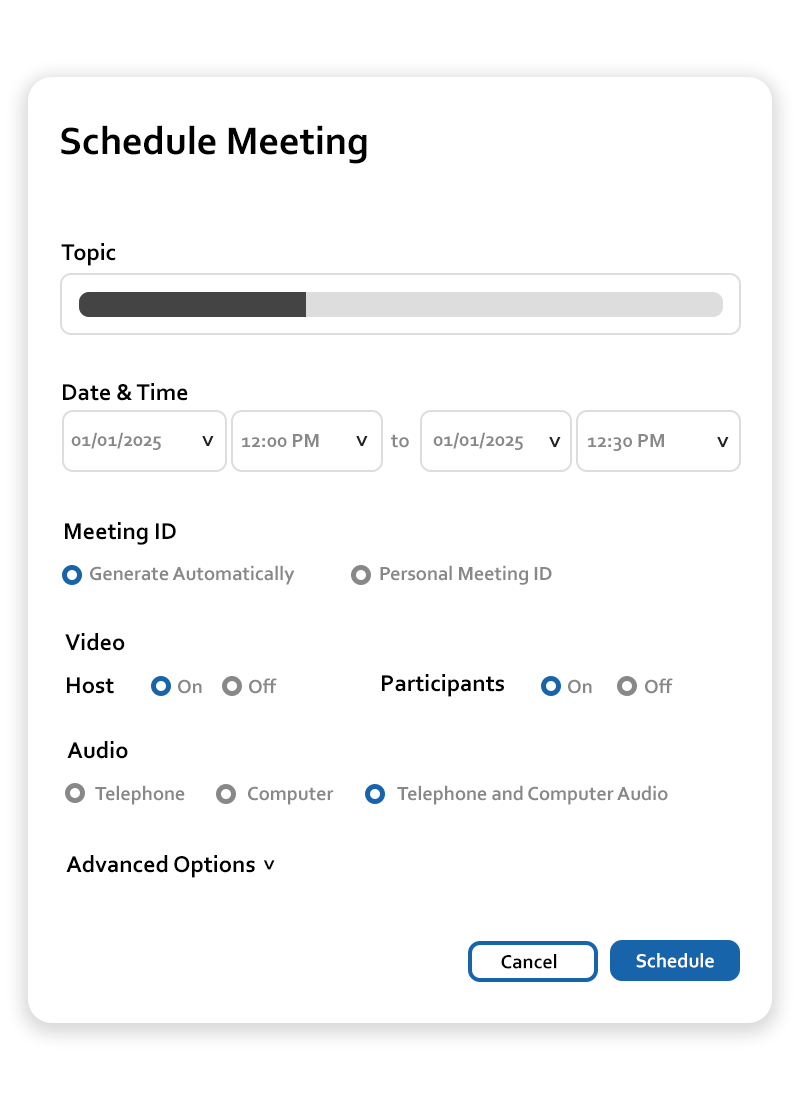Screen dimensions: 800x1100
Task: Select Personal Meeting ID radio button
Action: 361,575
